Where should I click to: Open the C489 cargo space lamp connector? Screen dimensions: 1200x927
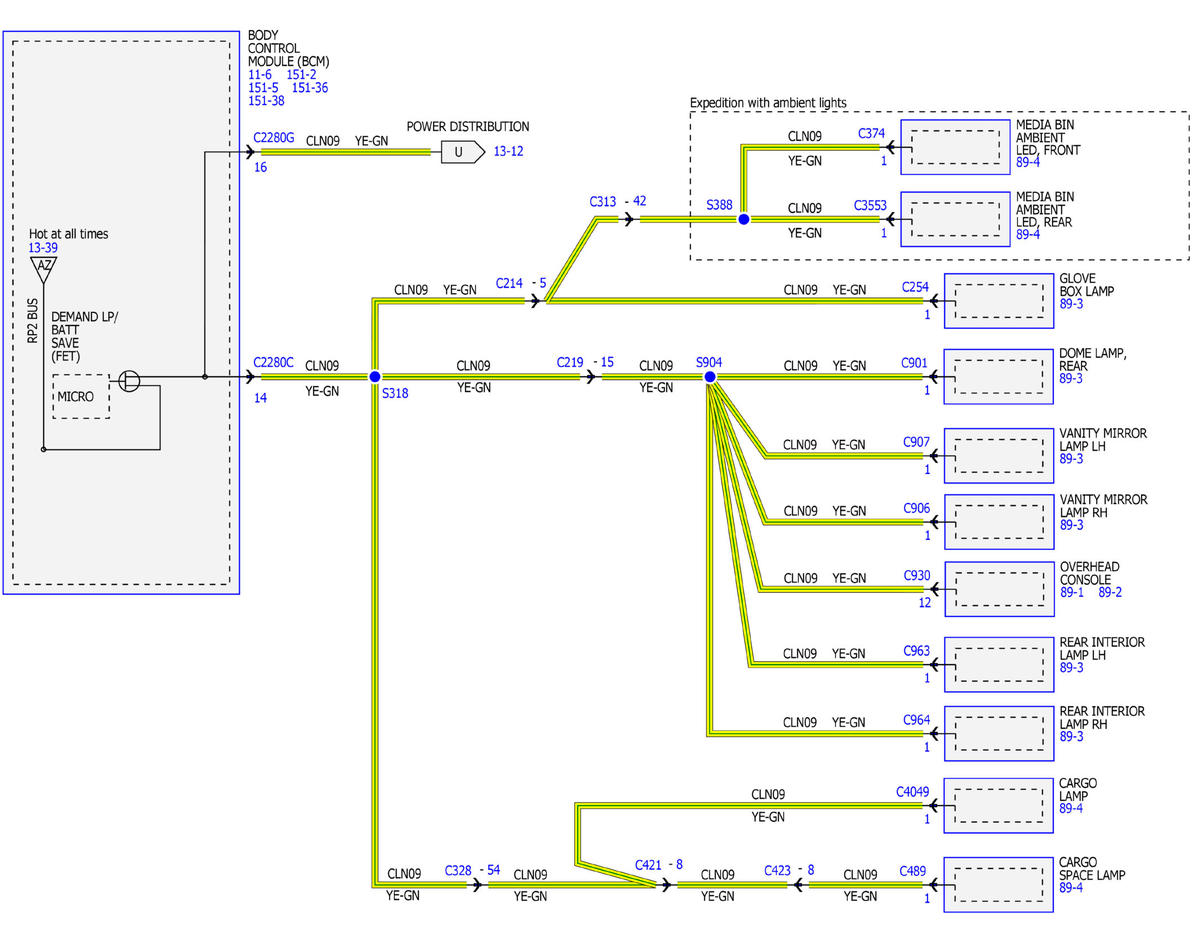click(914, 871)
